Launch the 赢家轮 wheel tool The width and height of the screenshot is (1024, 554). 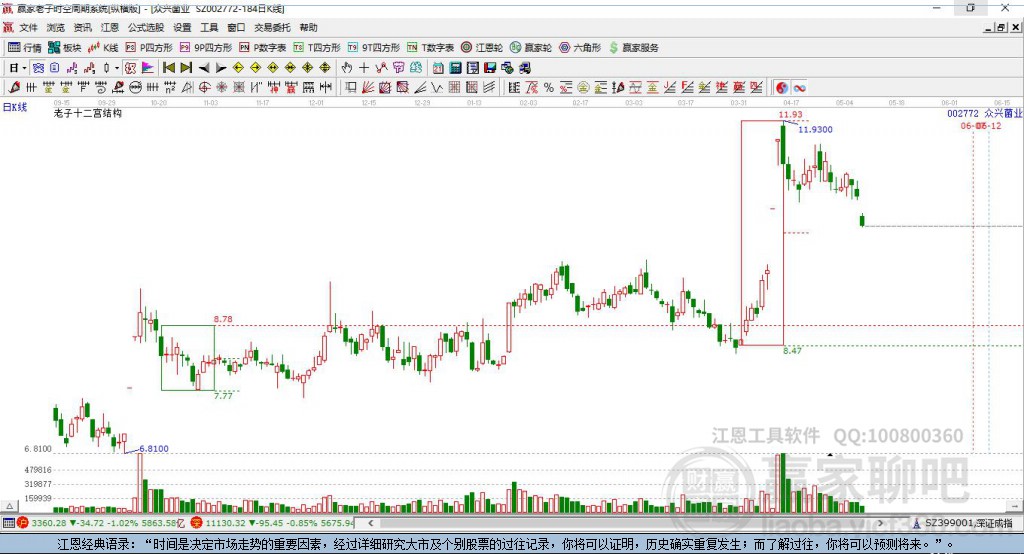[x=531, y=48]
